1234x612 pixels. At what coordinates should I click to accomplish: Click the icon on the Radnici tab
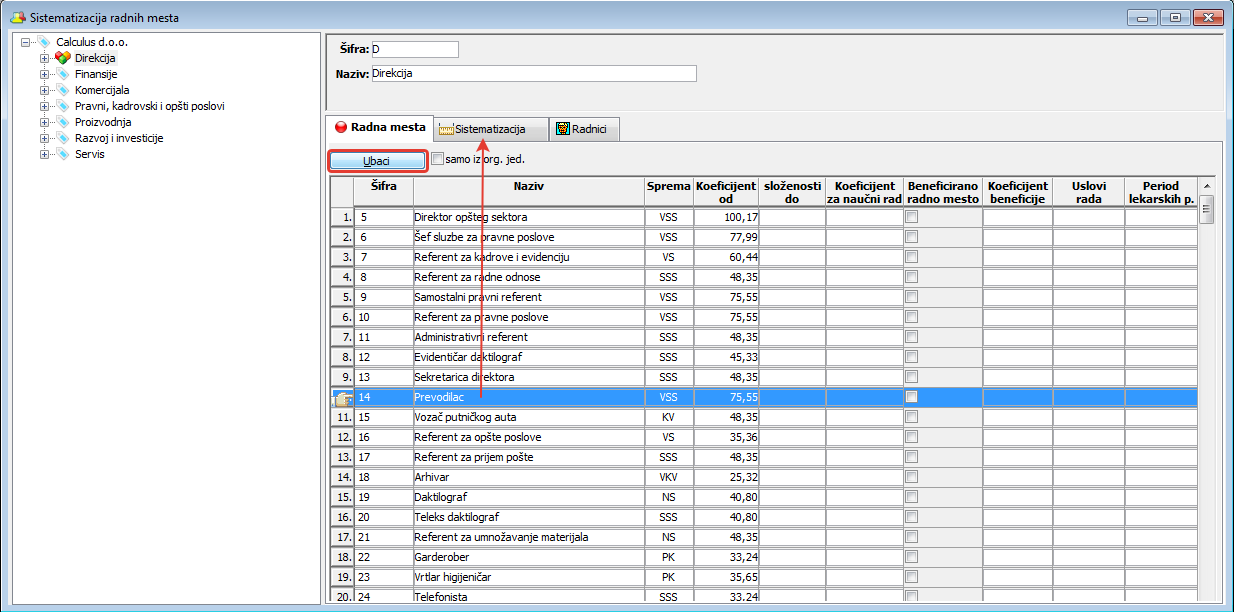click(563, 129)
